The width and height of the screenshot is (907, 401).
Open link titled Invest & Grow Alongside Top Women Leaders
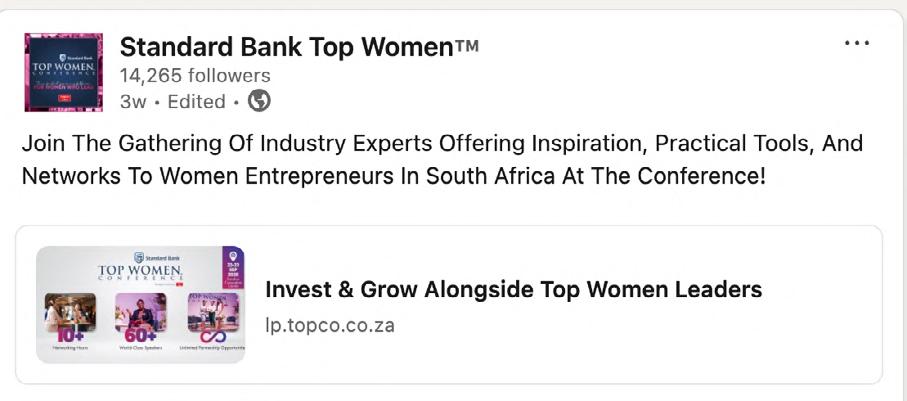click(x=513, y=290)
